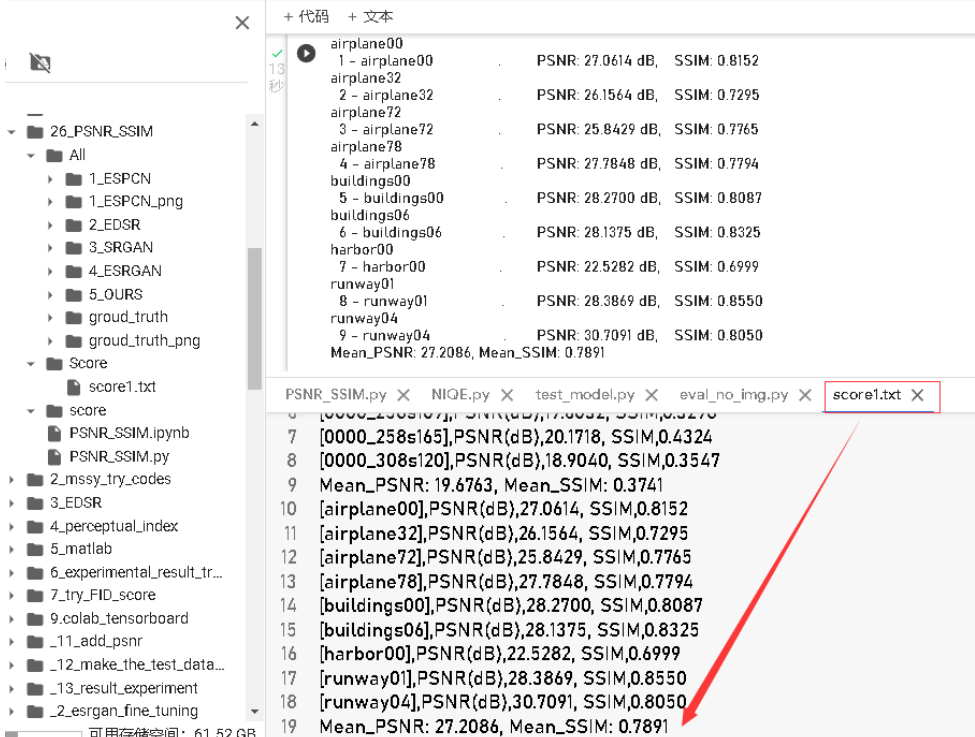This screenshot has width=975, height=737.
Task: Select the _13_result_experiment folder
Action: pyautogui.click(x=123, y=688)
